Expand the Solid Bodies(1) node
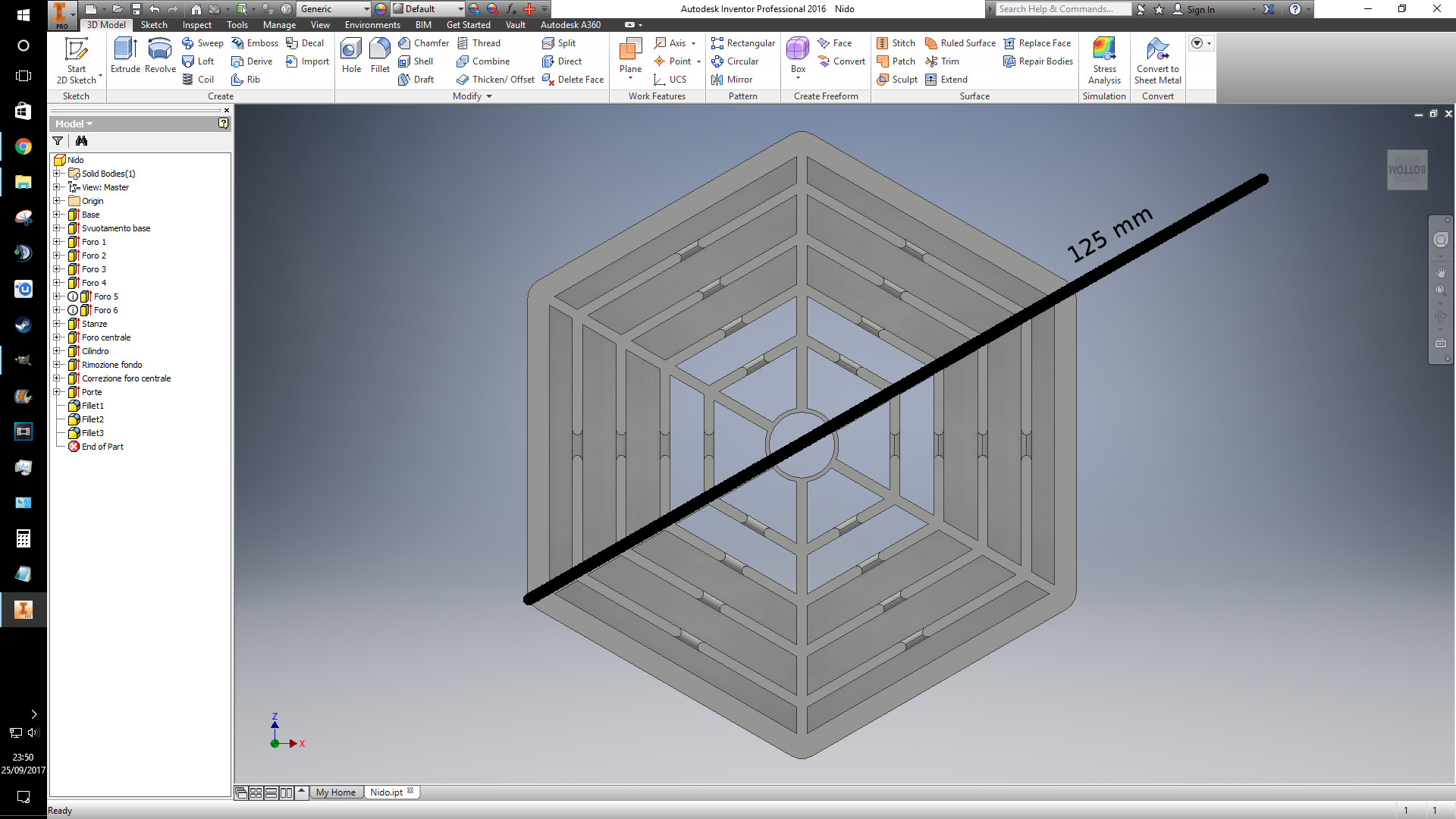This screenshot has height=819, width=1456. tap(57, 174)
